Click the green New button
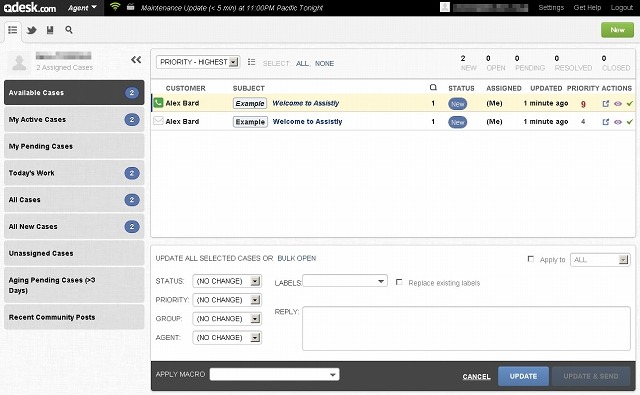This screenshot has width=640, height=395. pyautogui.click(x=617, y=30)
